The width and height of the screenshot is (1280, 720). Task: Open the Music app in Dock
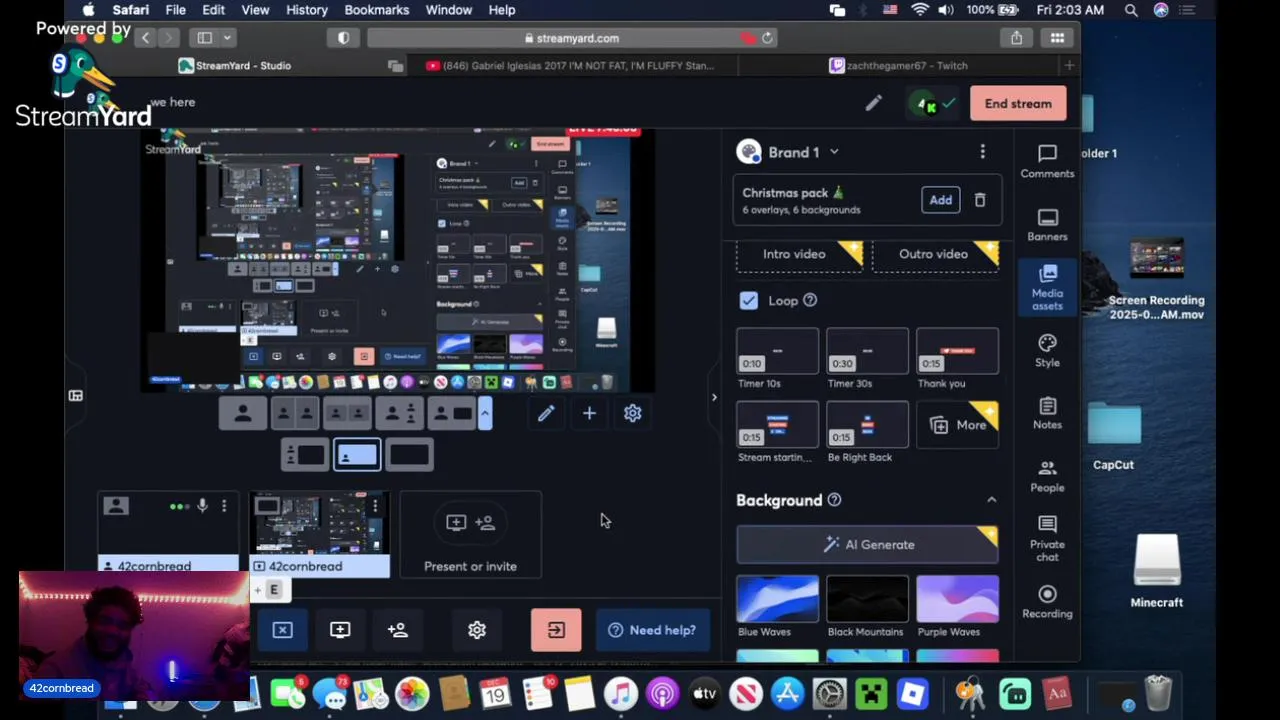click(620, 693)
